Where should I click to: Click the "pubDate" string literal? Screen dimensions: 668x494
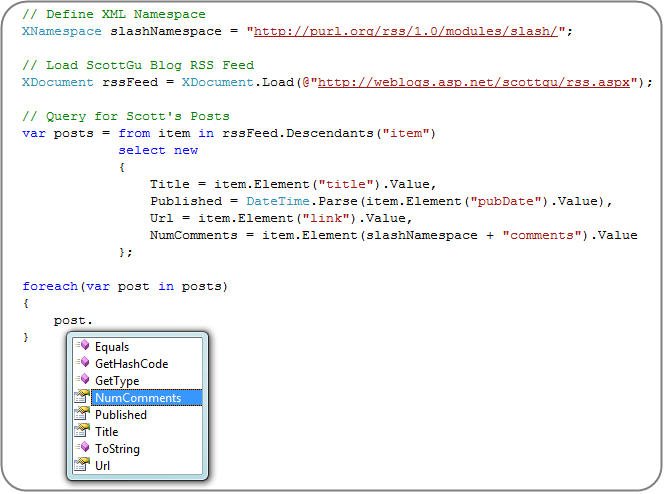507,201
